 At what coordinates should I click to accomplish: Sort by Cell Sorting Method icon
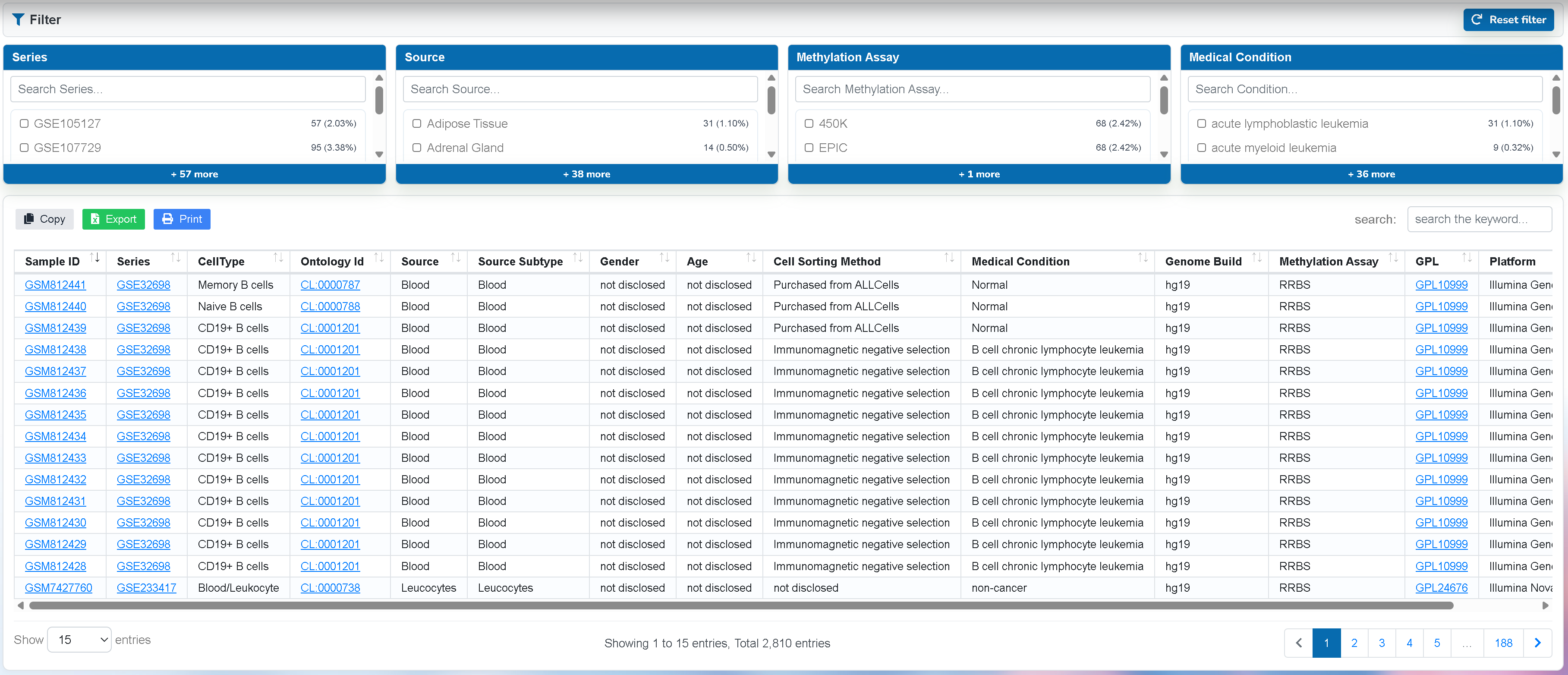[949, 258]
